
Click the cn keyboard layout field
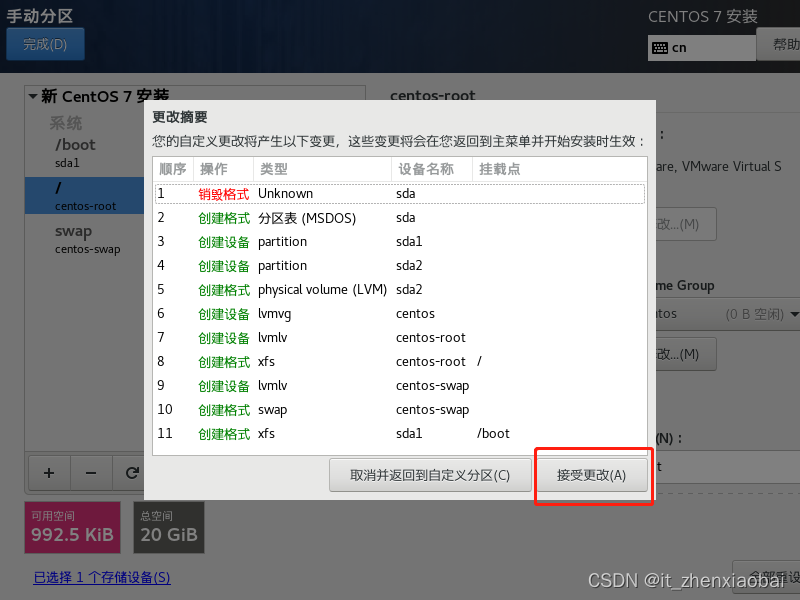(702, 48)
